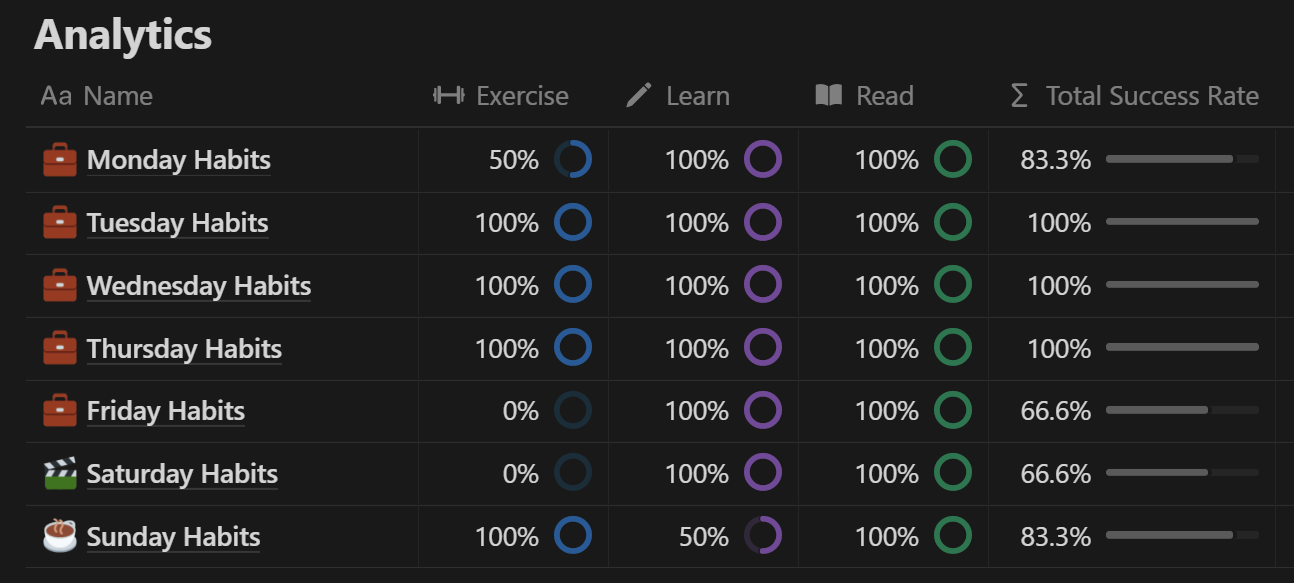
Task: Click the book icon in Read header
Action: tap(829, 96)
